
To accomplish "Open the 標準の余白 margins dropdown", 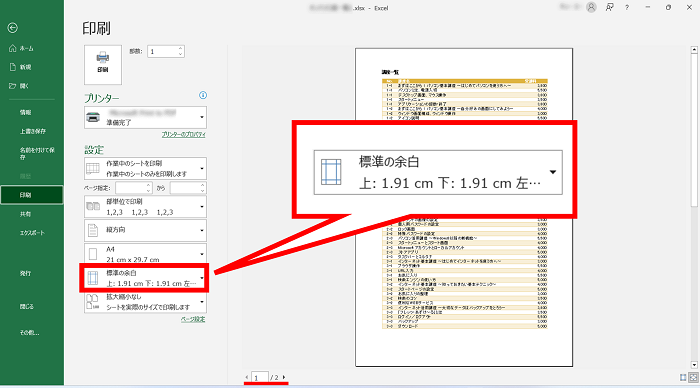I will [146, 278].
